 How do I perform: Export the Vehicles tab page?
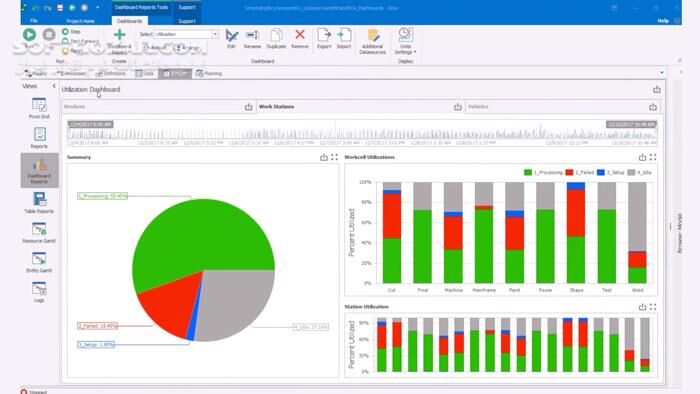(x=653, y=107)
